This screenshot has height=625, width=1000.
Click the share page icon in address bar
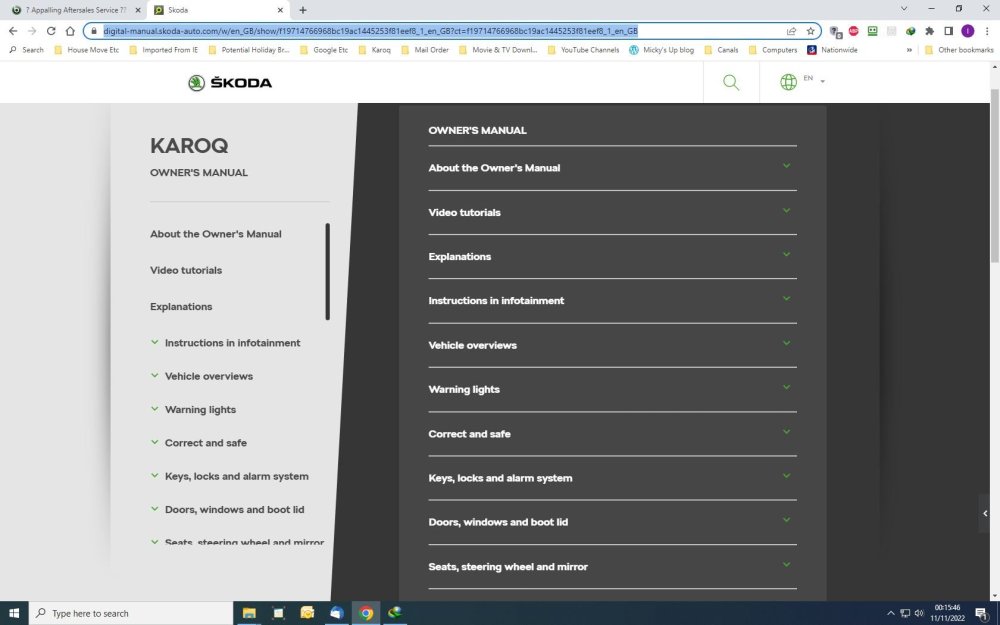pos(791,31)
